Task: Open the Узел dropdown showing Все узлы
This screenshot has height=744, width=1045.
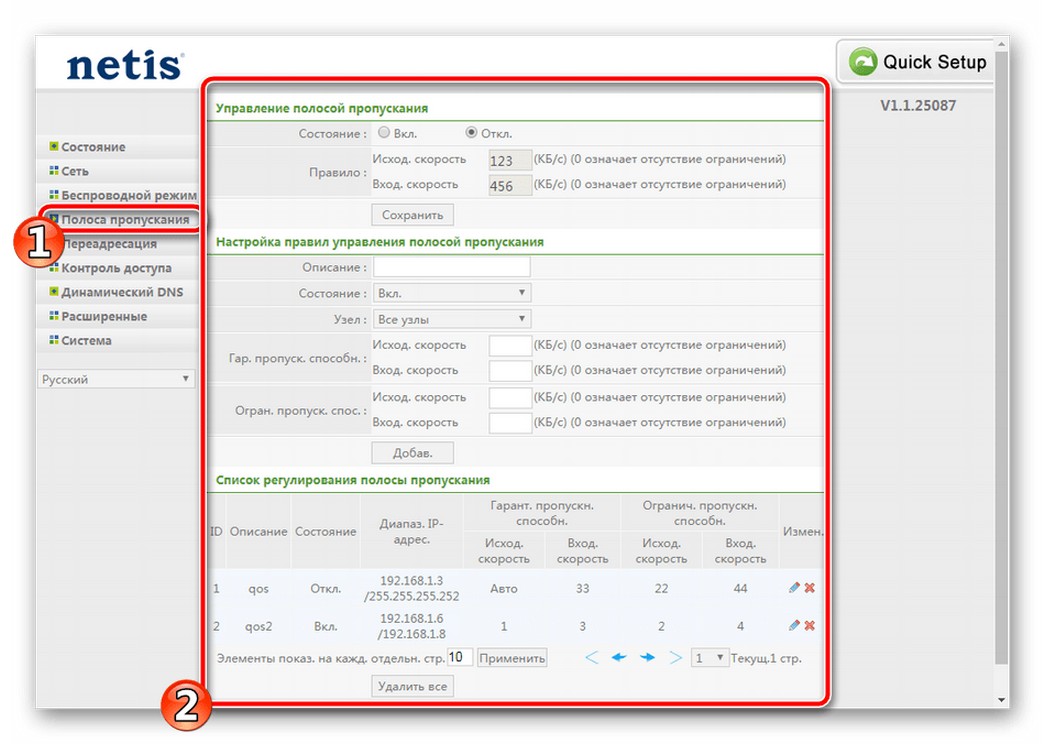Action: pyautogui.click(x=452, y=319)
